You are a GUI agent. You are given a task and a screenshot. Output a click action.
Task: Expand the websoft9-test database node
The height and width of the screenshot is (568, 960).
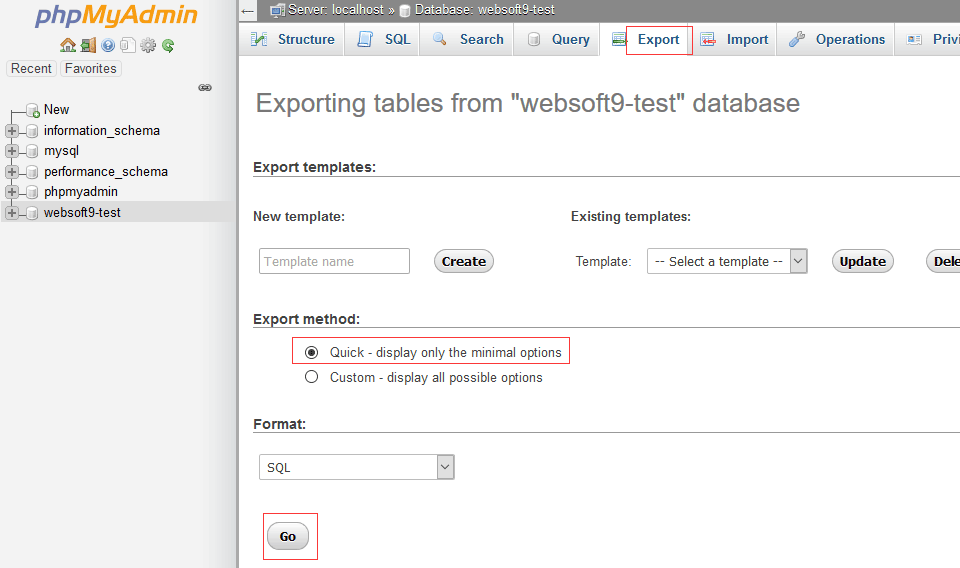12,213
